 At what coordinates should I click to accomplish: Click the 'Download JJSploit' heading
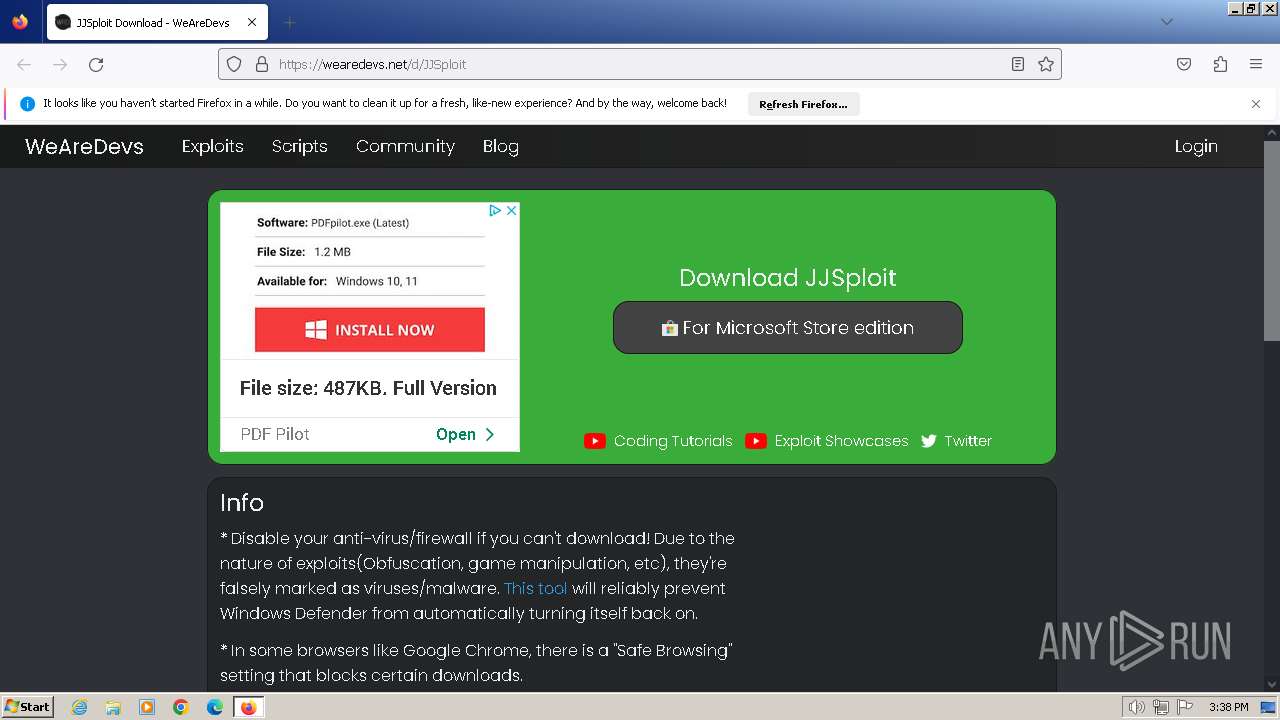coord(788,277)
